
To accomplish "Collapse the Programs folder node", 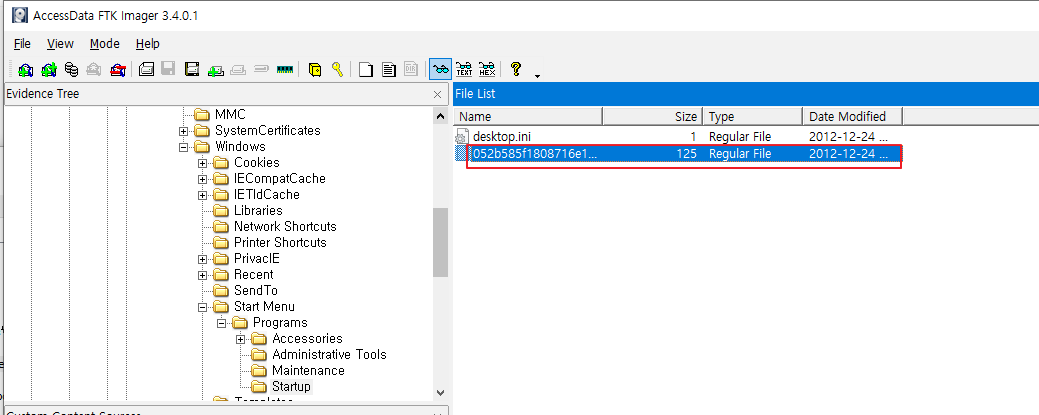I will [x=222, y=323].
